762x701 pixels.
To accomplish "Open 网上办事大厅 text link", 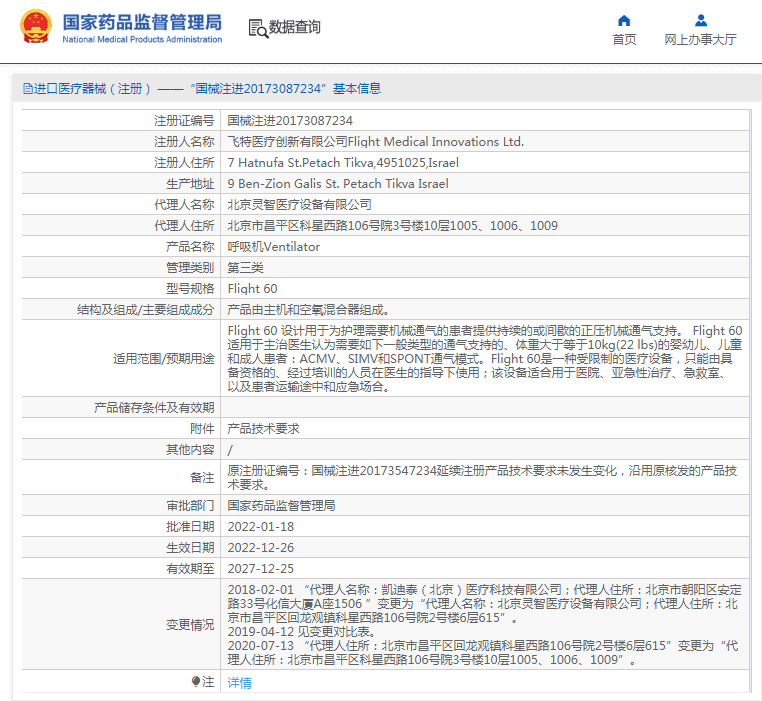I will click(700, 40).
